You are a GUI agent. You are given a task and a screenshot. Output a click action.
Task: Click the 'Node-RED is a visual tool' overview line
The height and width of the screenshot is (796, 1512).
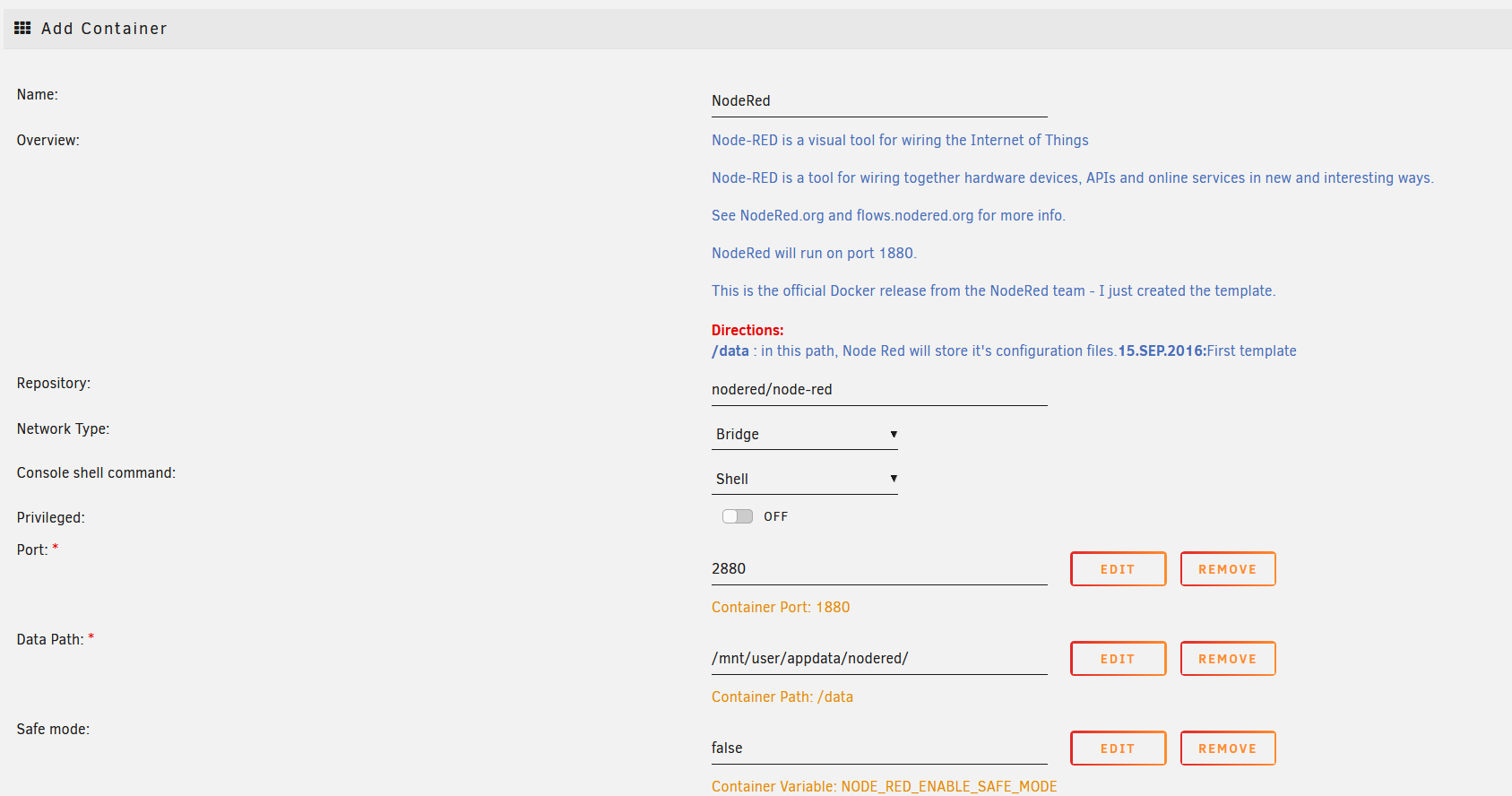pos(900,140)
